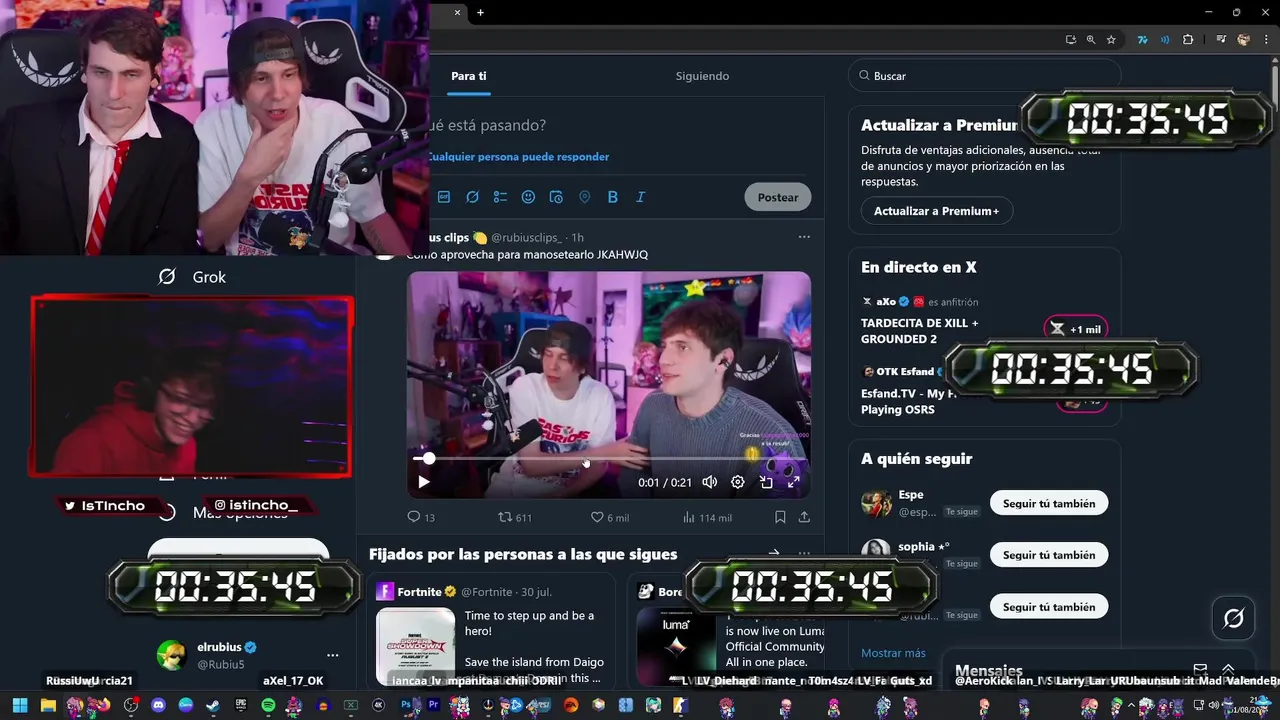Switch to the Para ti tab
Viewport: 1280px width, 720px height.
click(469, 76)
